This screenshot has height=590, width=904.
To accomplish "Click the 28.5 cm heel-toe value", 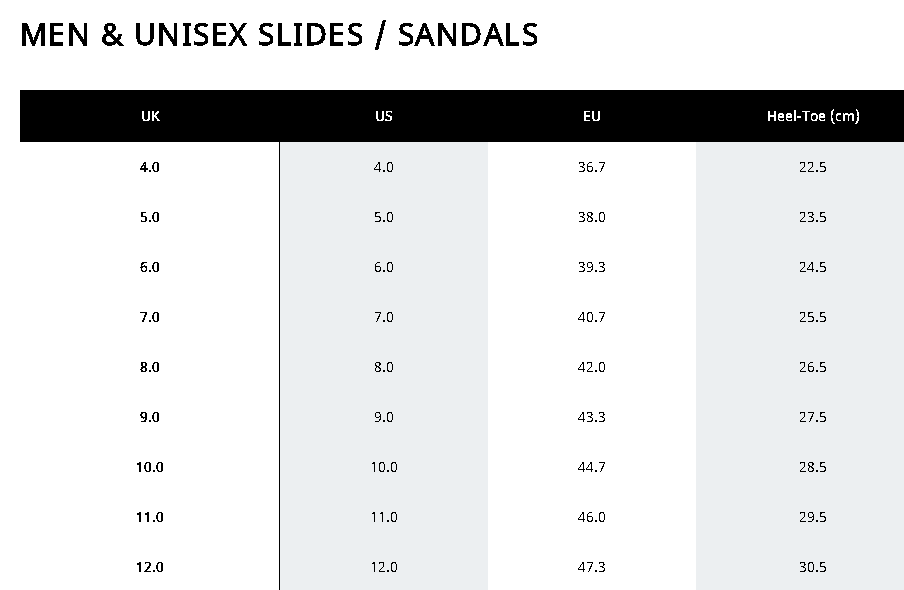I will [812, 467].
